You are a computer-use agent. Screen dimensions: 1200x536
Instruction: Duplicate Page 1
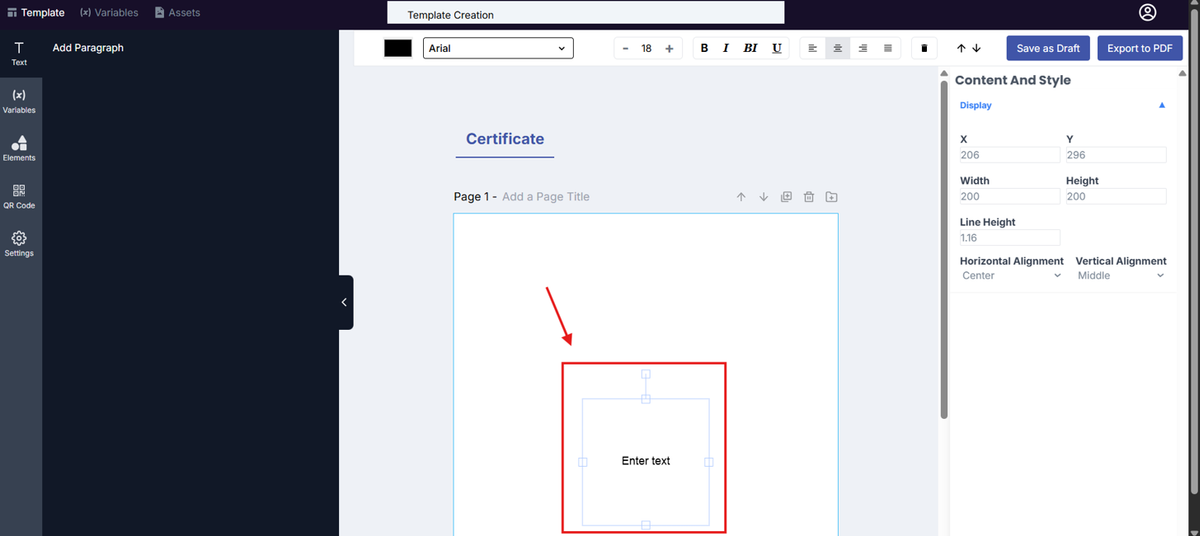(786, 197)
